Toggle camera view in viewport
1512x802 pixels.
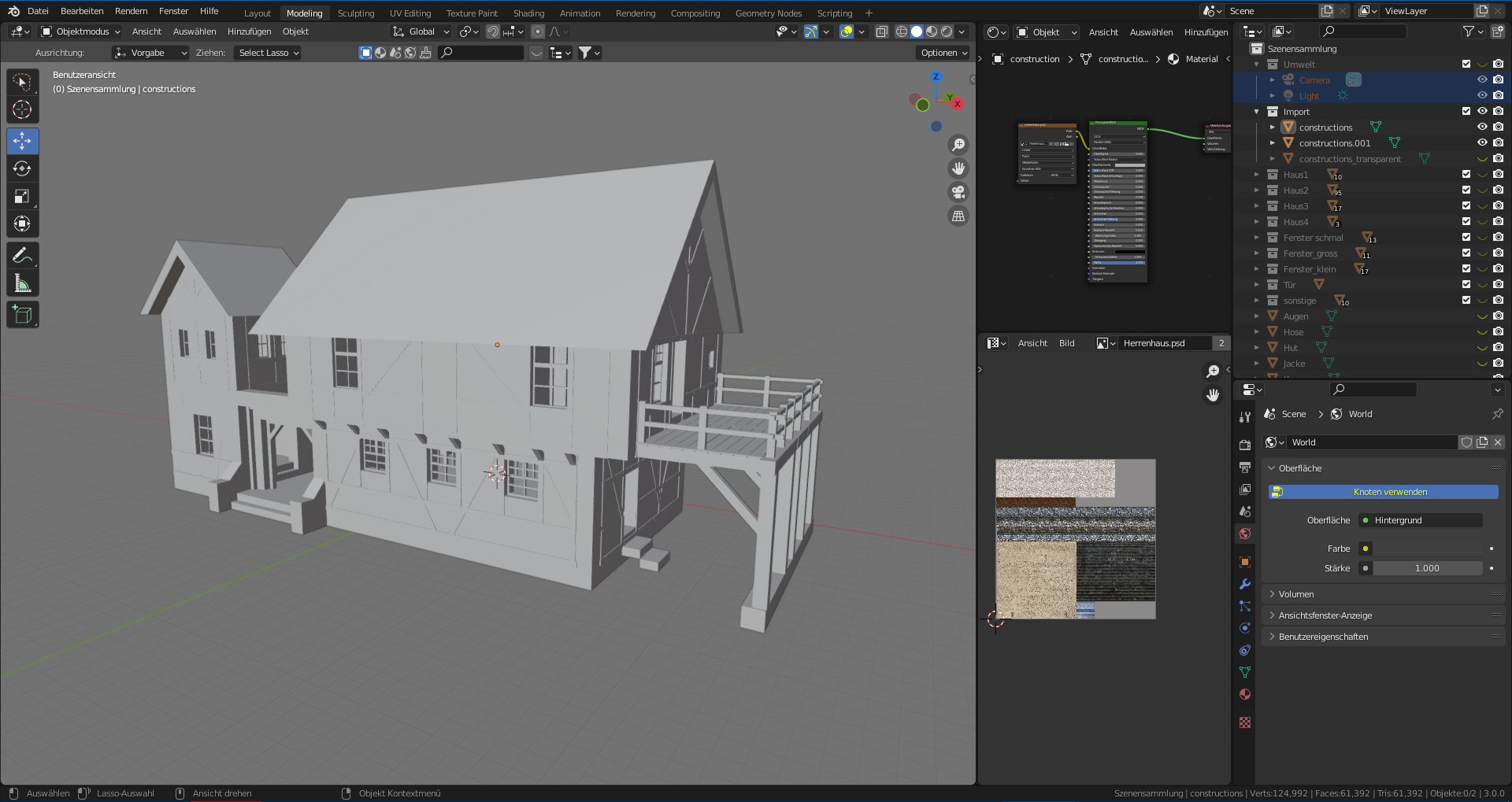pyautogui.click(x=958, y=192)
